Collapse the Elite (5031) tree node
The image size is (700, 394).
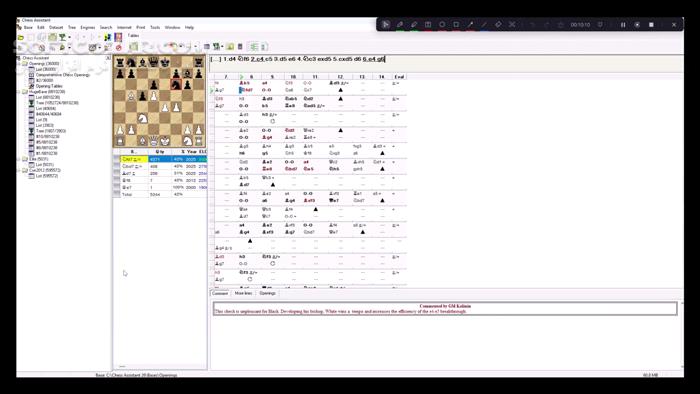tap(19, 159)
